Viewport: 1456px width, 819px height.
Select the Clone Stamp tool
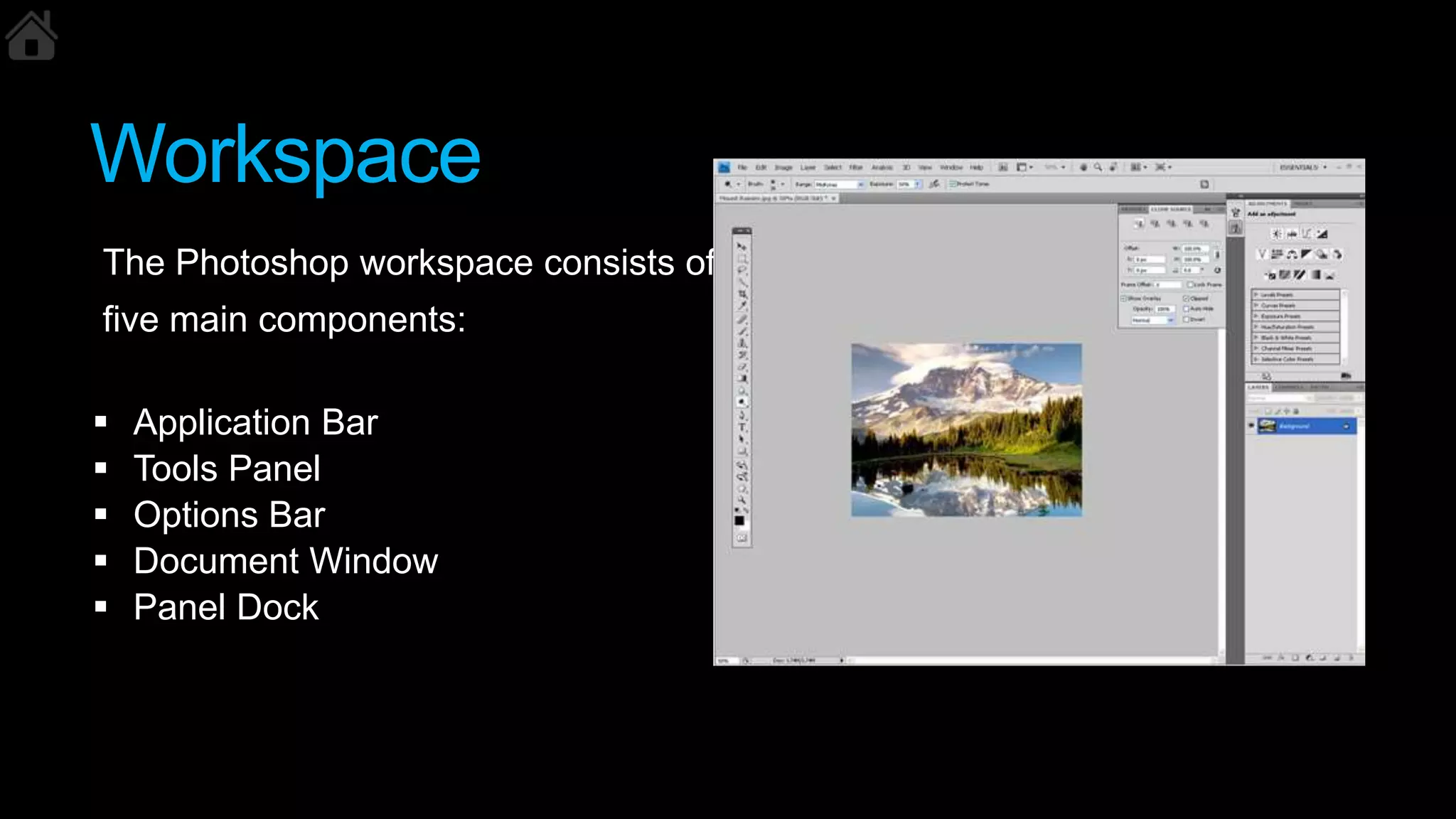pyautogui.click(x=742, y=343)
